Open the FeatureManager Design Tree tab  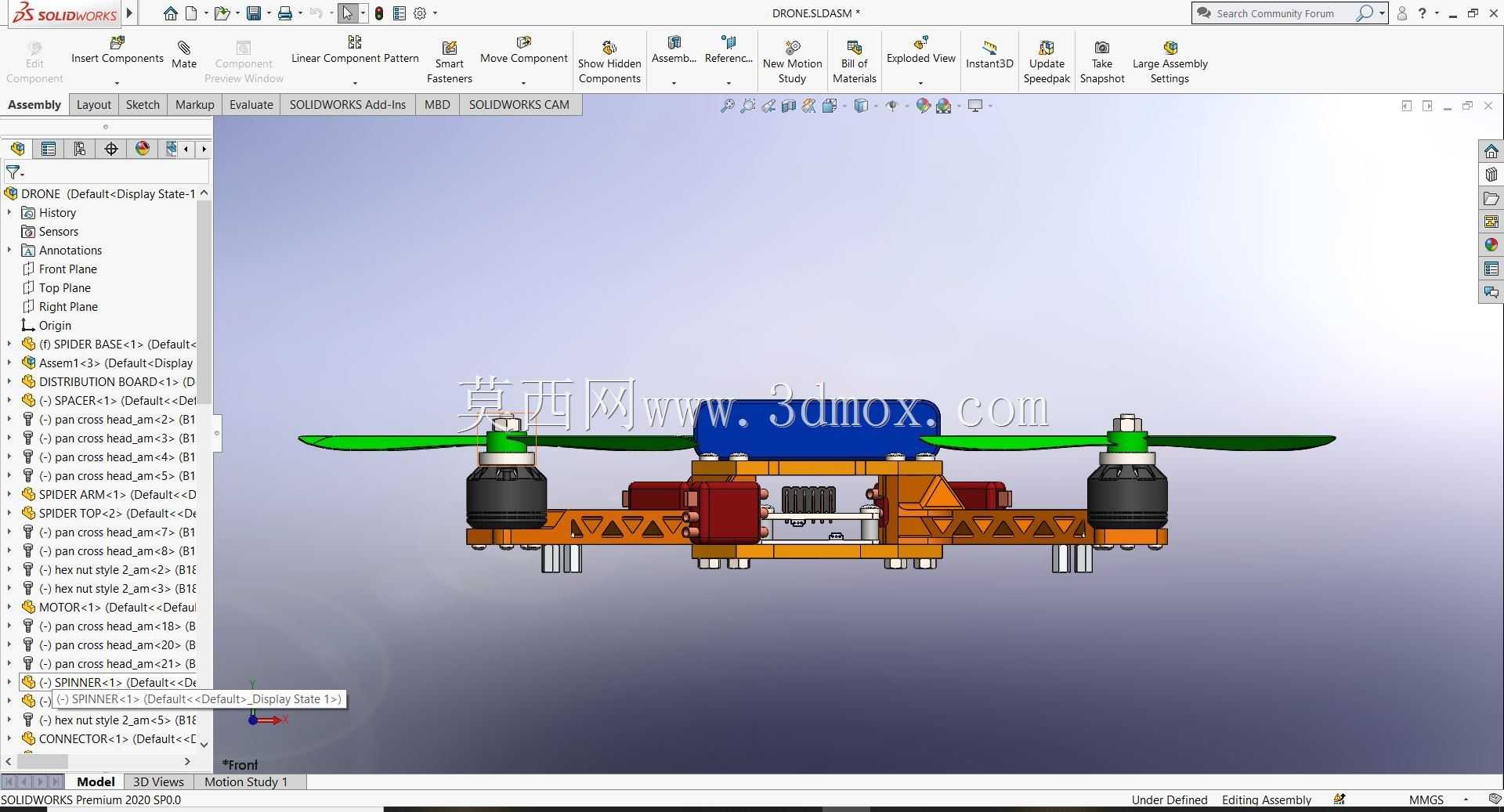(x=17, y=149)
